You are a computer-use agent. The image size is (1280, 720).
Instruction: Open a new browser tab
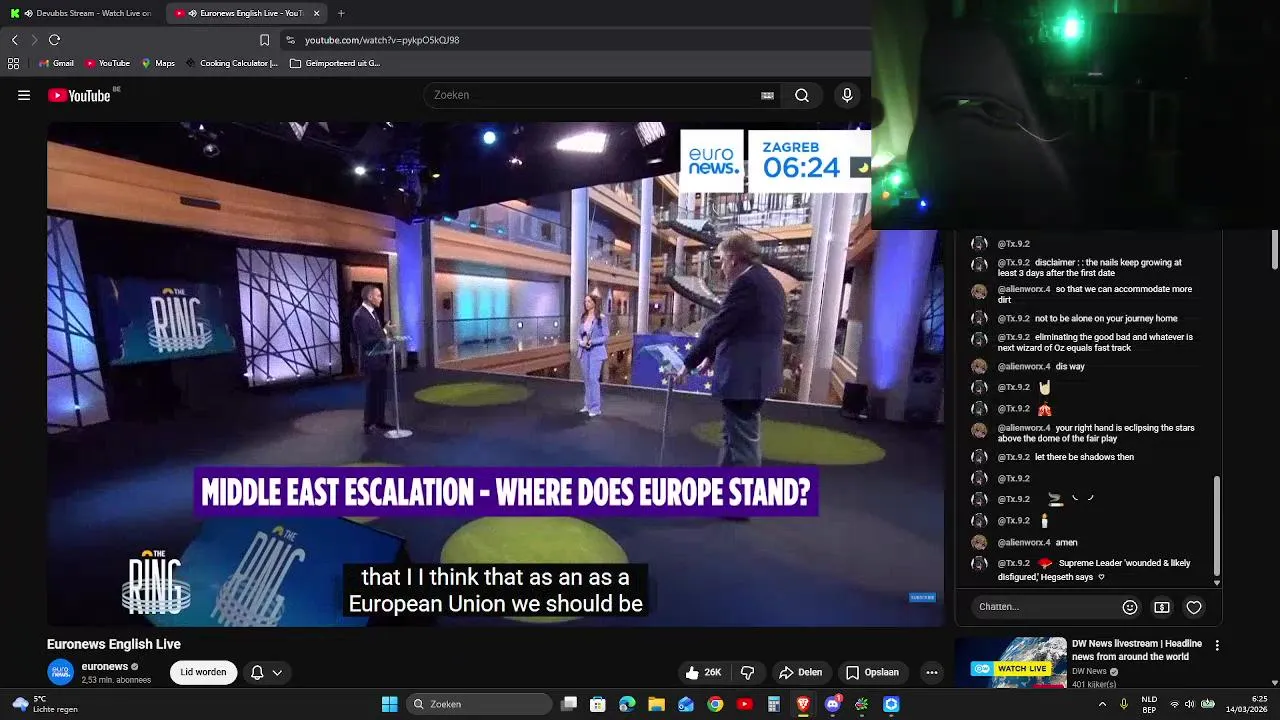point(341,13)
